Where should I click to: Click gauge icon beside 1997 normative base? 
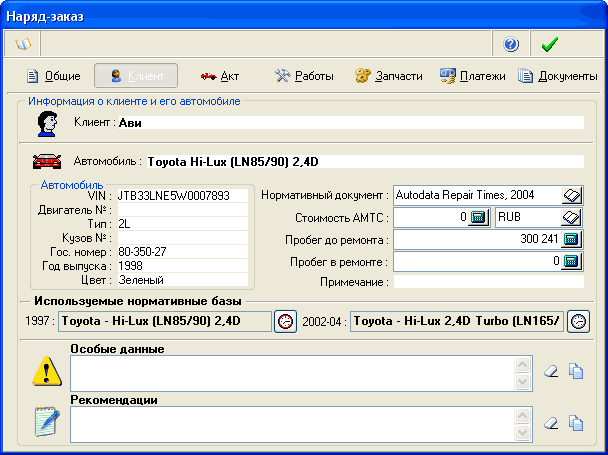285,321
